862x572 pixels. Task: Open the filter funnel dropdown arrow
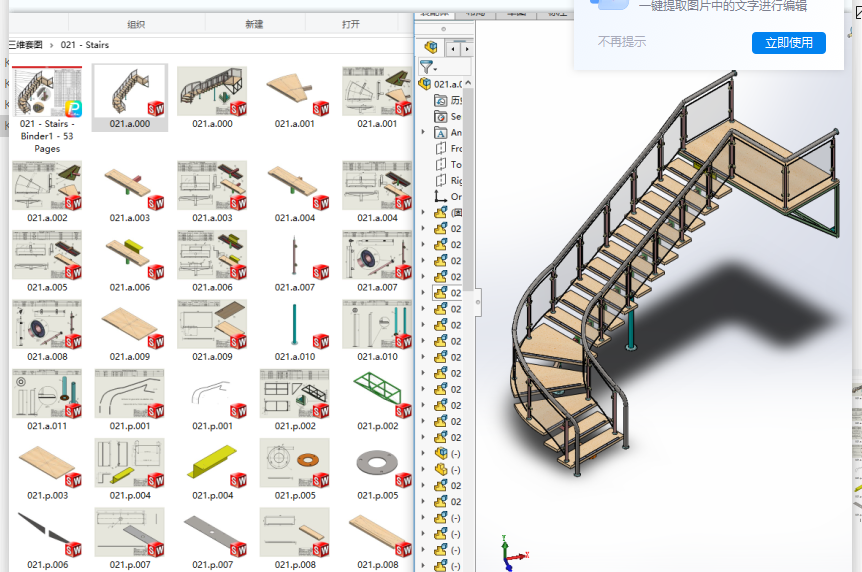pos(435,70)
